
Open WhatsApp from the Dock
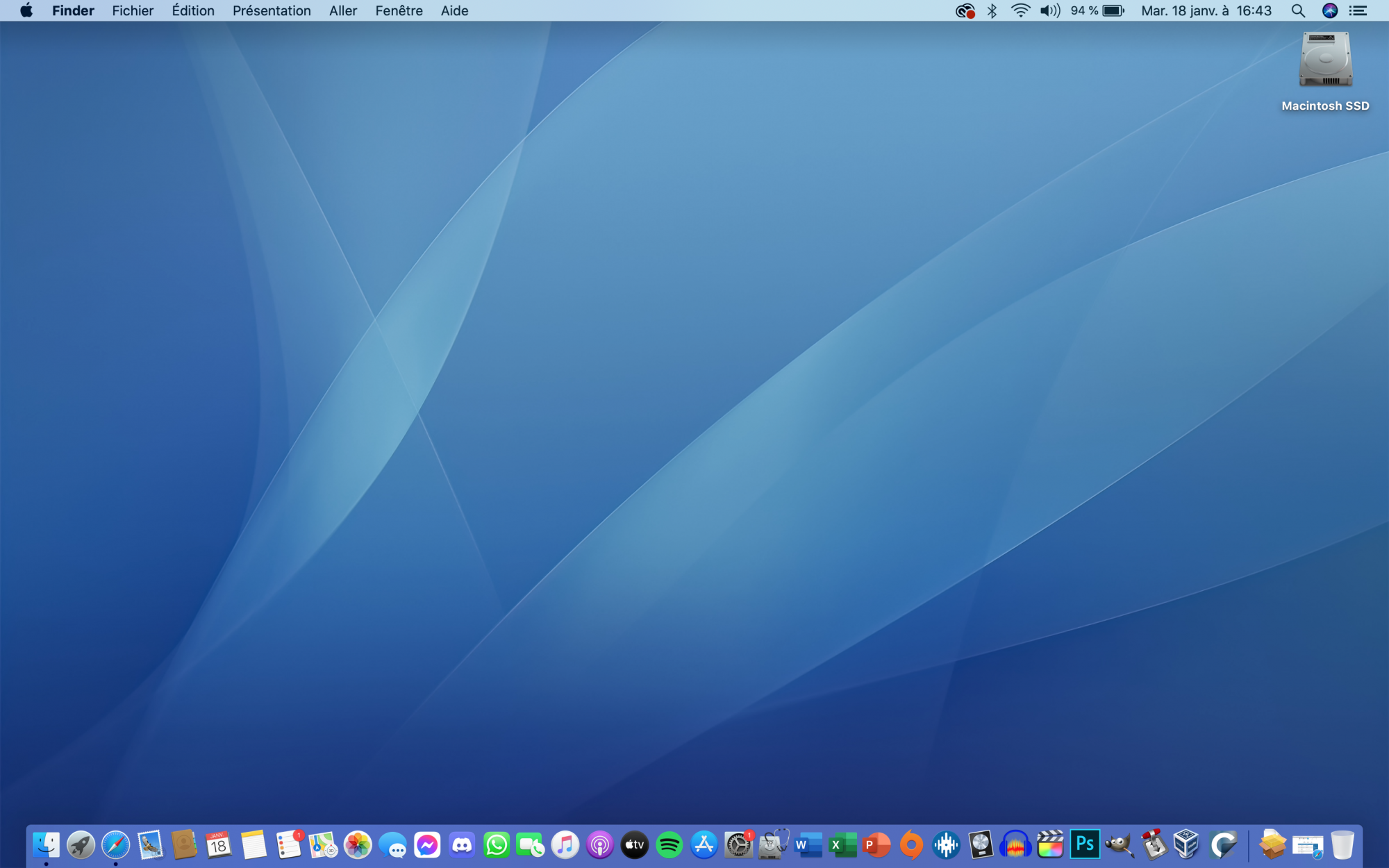coord(496,845)
